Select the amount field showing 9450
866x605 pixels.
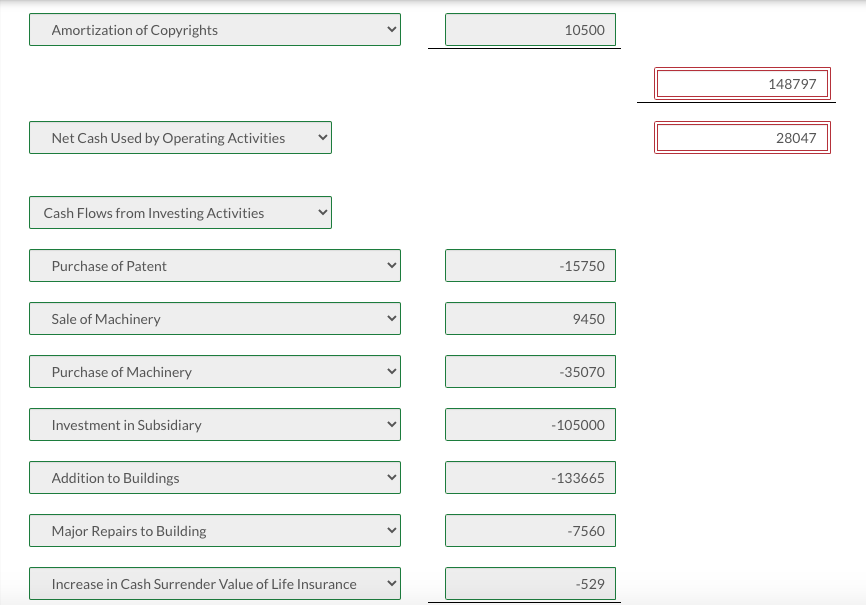[x=530, y=319]
